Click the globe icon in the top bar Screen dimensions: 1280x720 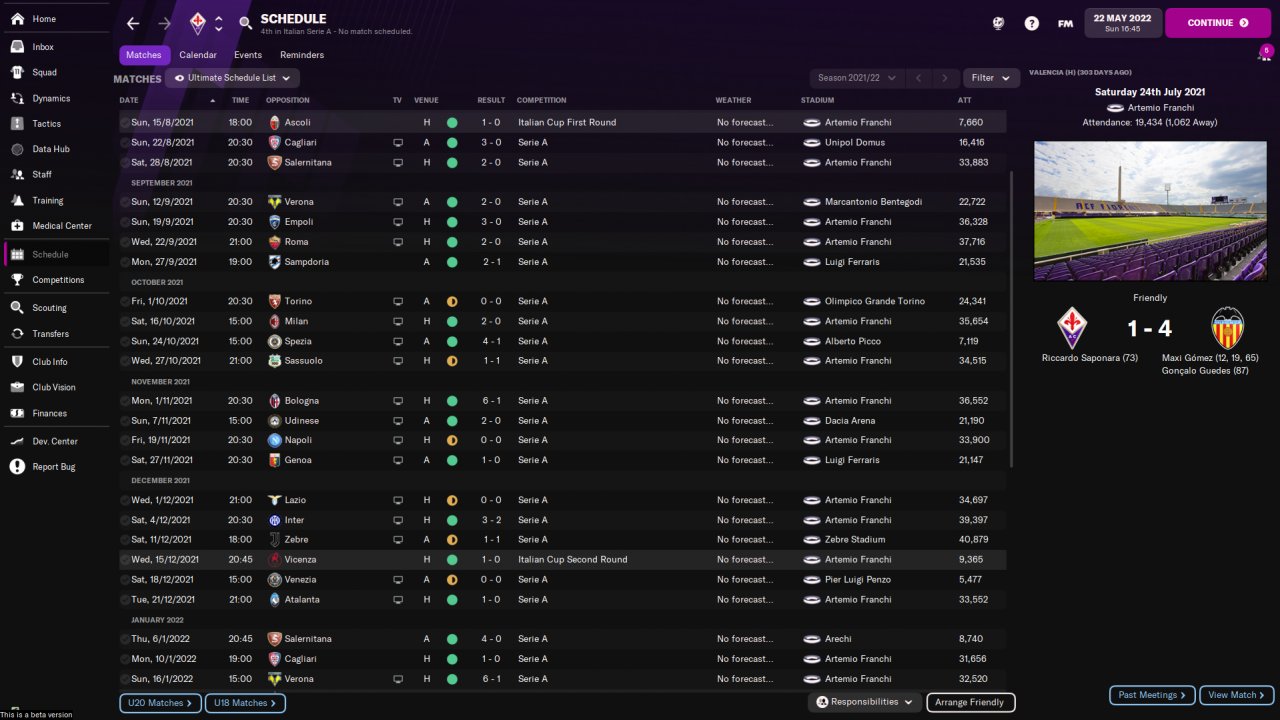pos(998,23)
